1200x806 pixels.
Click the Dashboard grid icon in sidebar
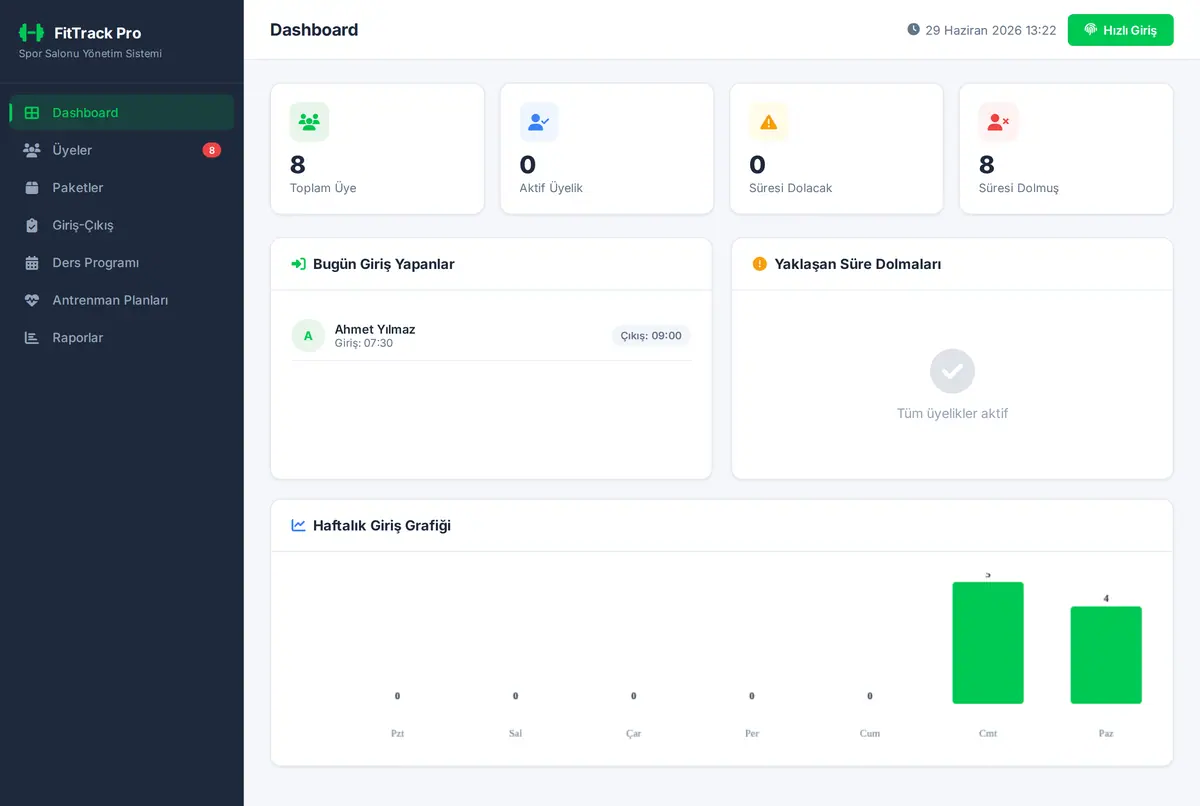tap(32, 113)
